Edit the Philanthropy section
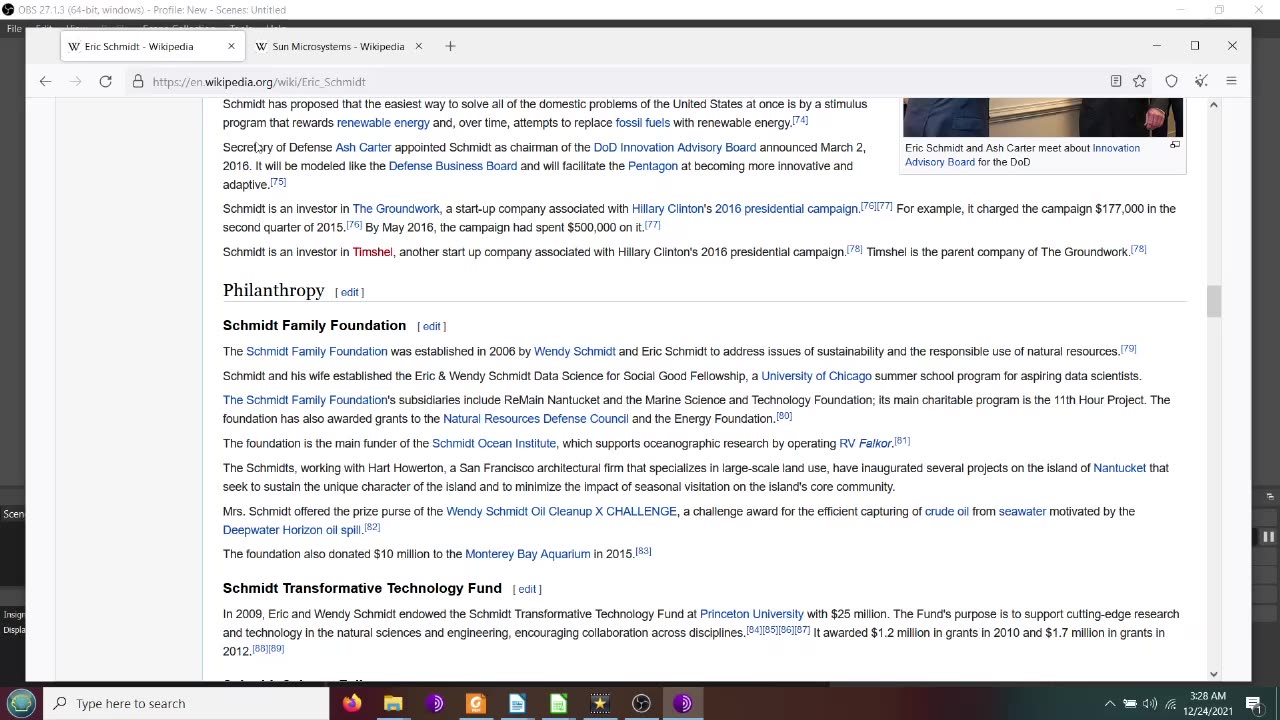The image size is (1280, 720). [349, 292]
